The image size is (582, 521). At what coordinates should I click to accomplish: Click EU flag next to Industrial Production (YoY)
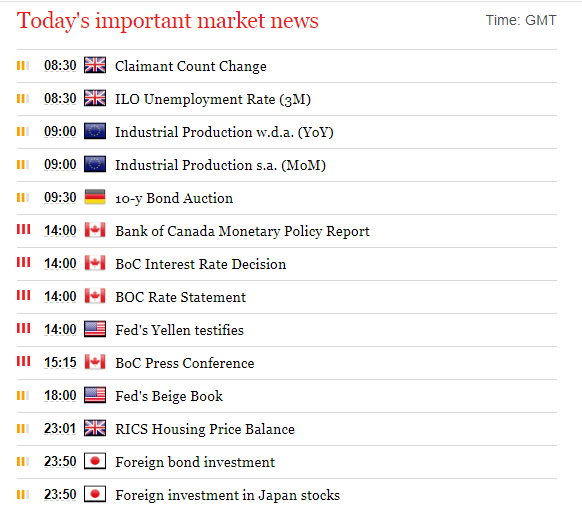(95, 131)
